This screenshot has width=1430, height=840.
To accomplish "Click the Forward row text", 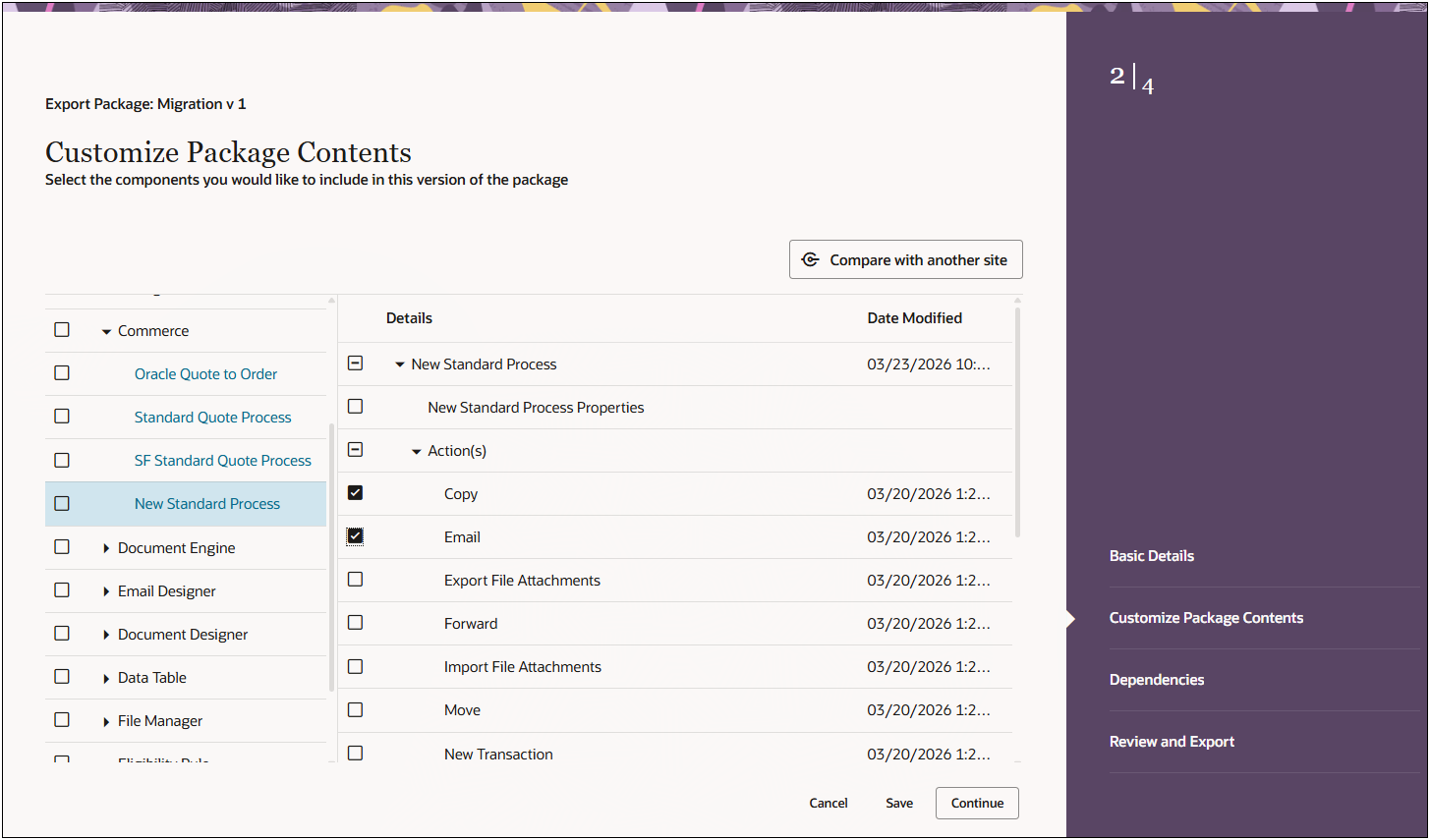I will pyautogui.click(x=471, y=623).
